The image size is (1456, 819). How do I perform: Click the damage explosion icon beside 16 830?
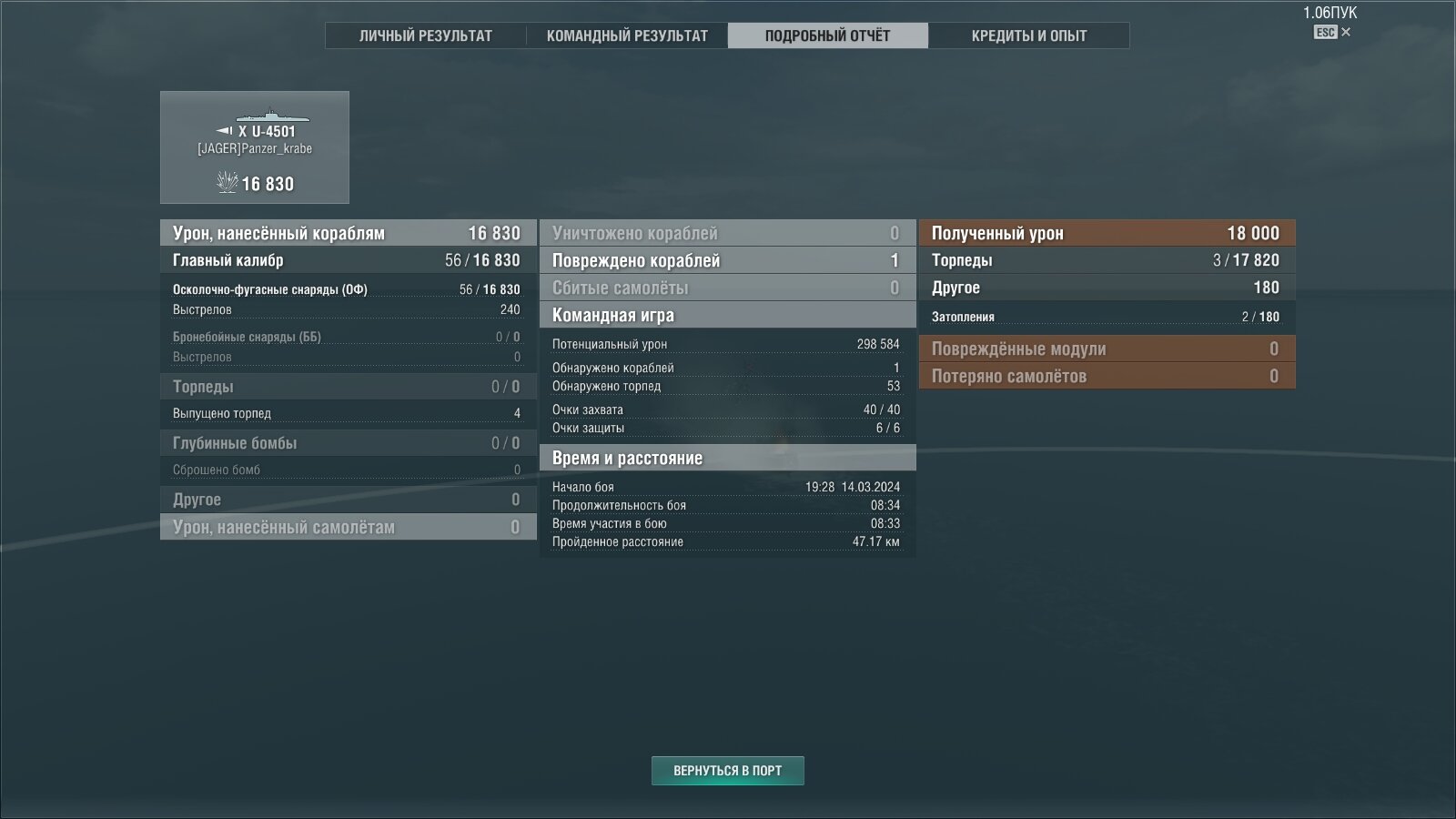pyautogui.click(x=227, y=182)
